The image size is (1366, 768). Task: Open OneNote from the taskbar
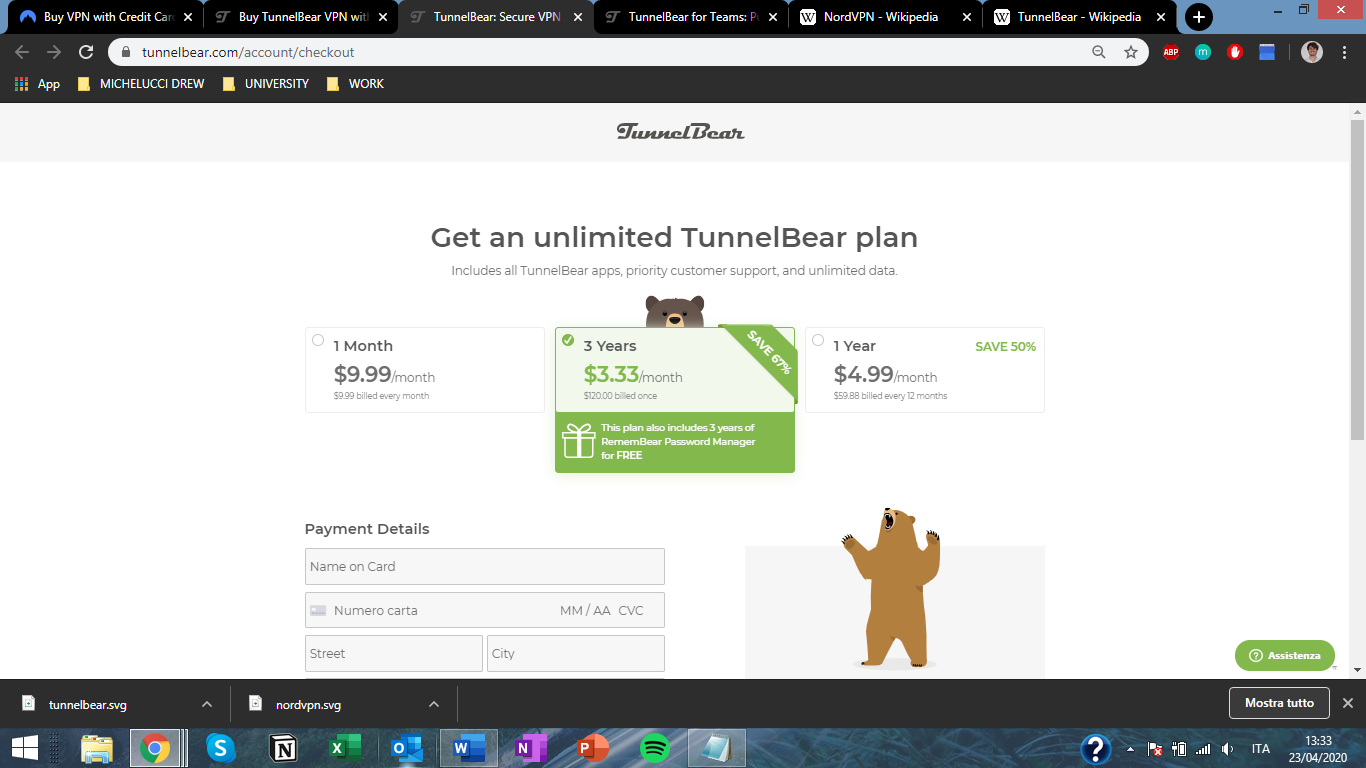coord(531,748)
